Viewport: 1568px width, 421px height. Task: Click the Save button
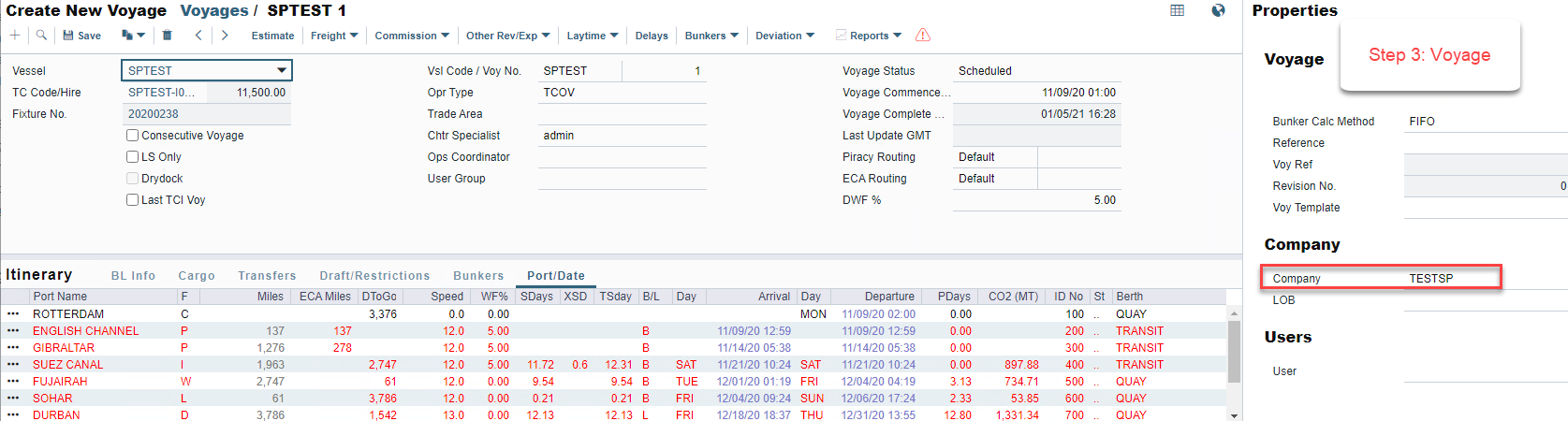coord(82,36)
